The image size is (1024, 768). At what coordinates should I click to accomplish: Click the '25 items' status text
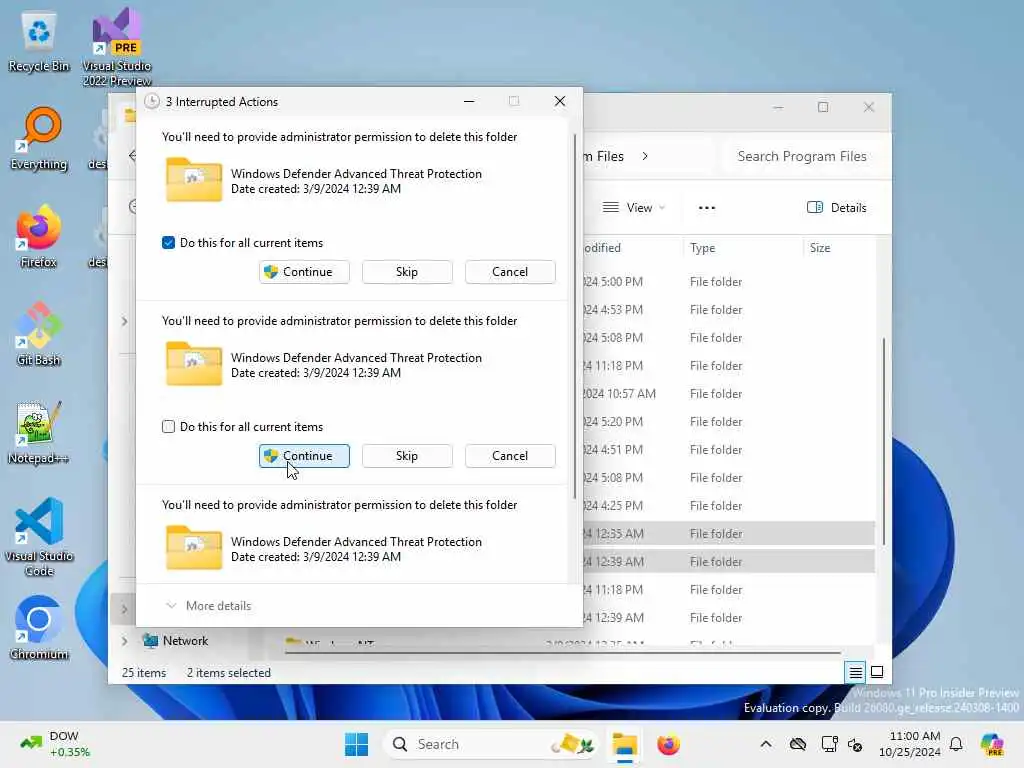pos(144,673)
